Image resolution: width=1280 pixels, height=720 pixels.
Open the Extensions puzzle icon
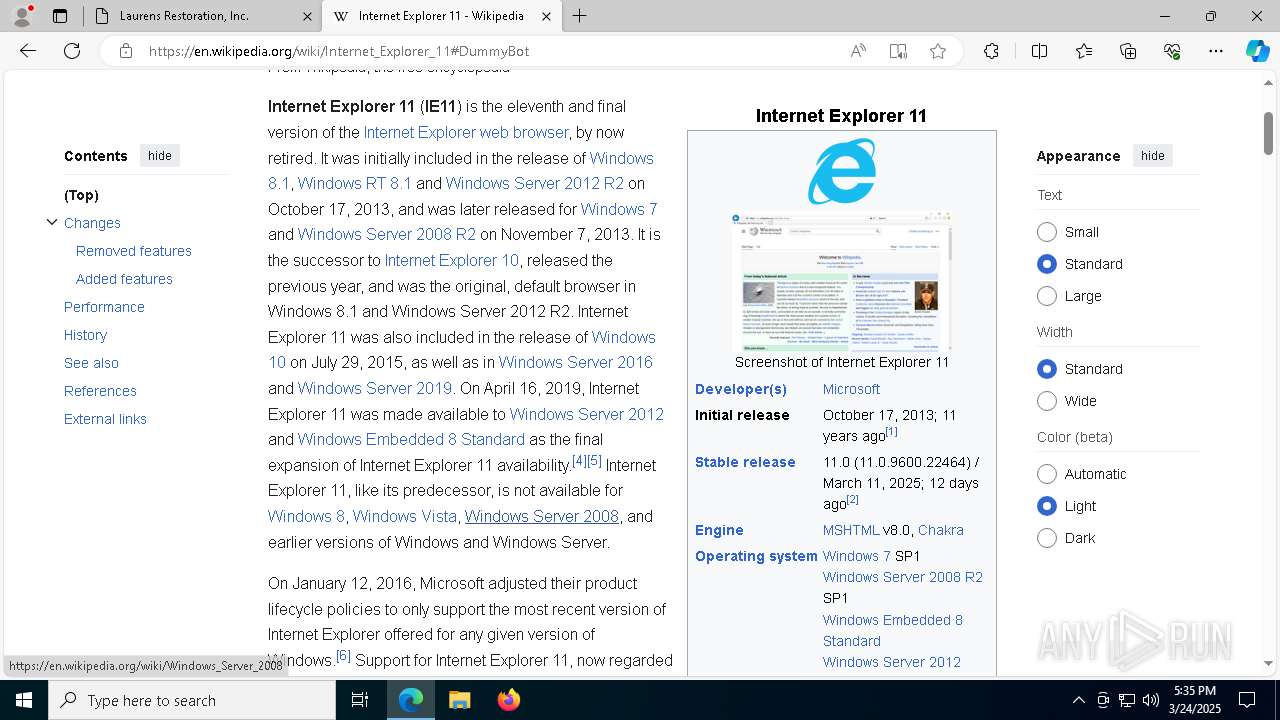991,51
